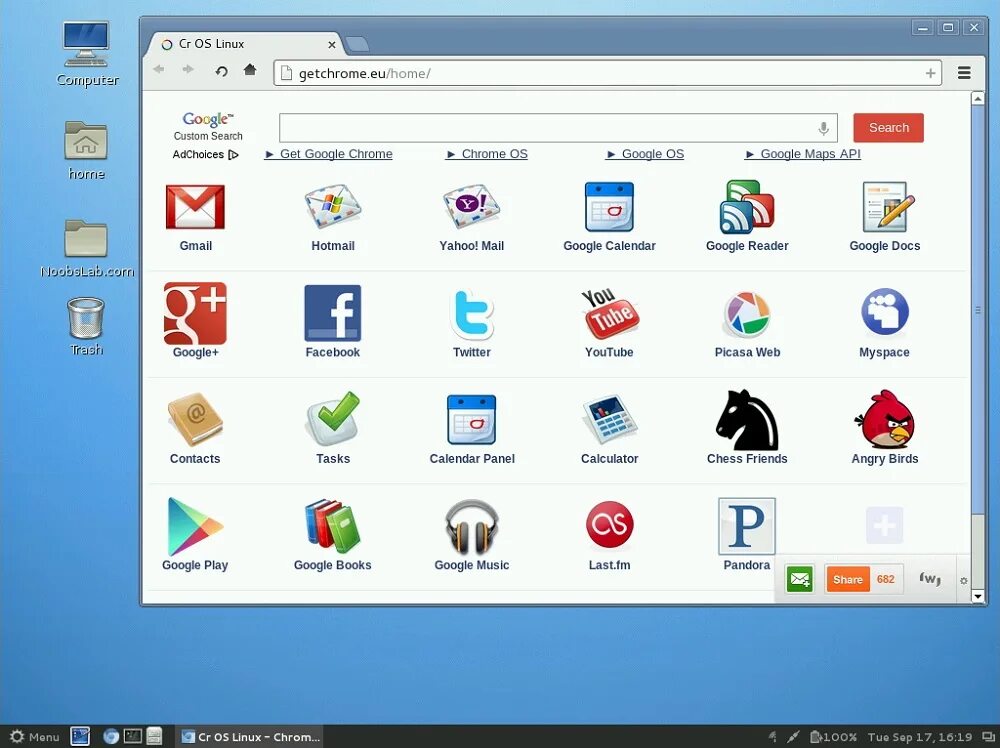Open the Google Reader icon
1000x748 pixels.
point(747,207)
